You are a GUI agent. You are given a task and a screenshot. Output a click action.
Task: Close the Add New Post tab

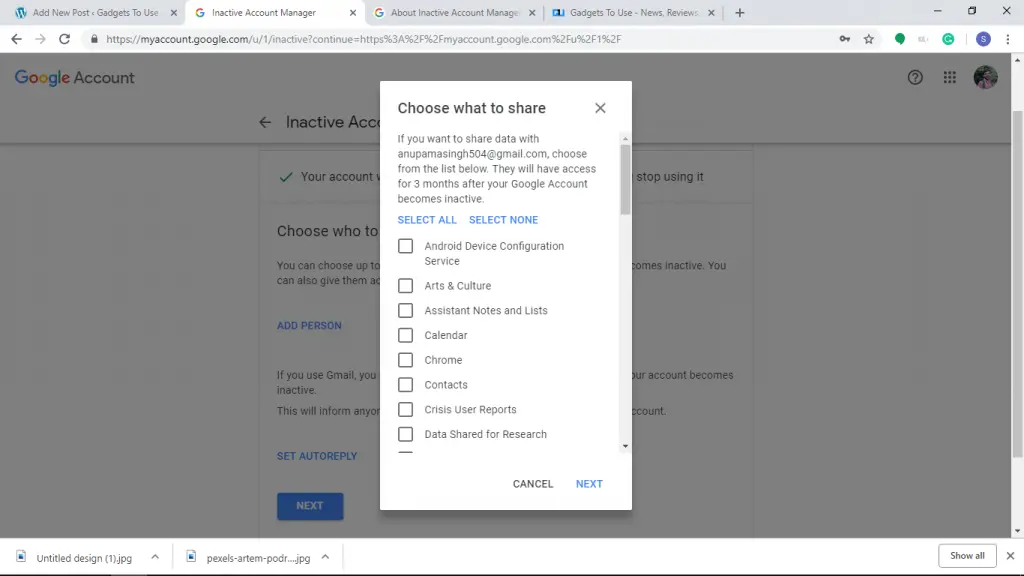[174, 12]
